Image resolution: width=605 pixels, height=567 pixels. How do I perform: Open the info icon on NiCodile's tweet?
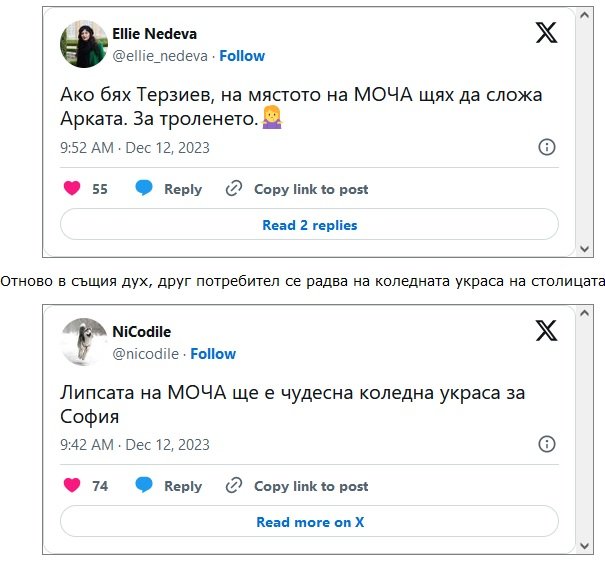click(547, 444)
